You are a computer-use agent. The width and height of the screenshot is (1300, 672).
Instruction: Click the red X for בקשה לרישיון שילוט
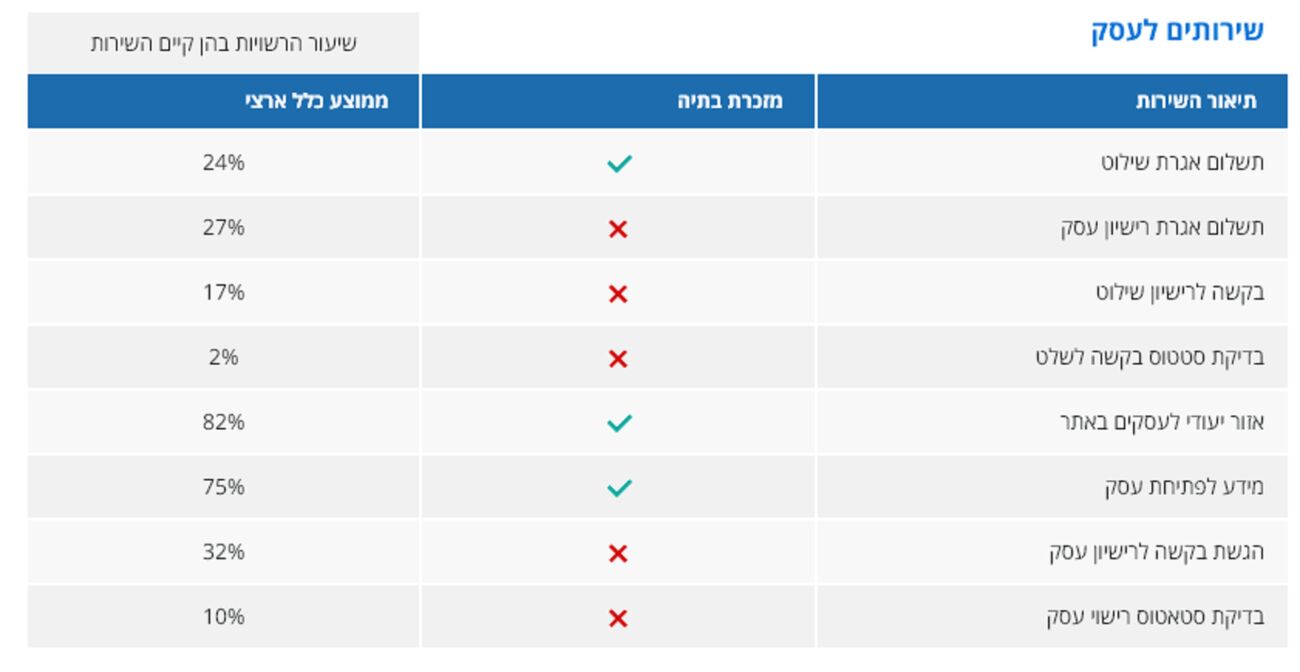point(618,294)
